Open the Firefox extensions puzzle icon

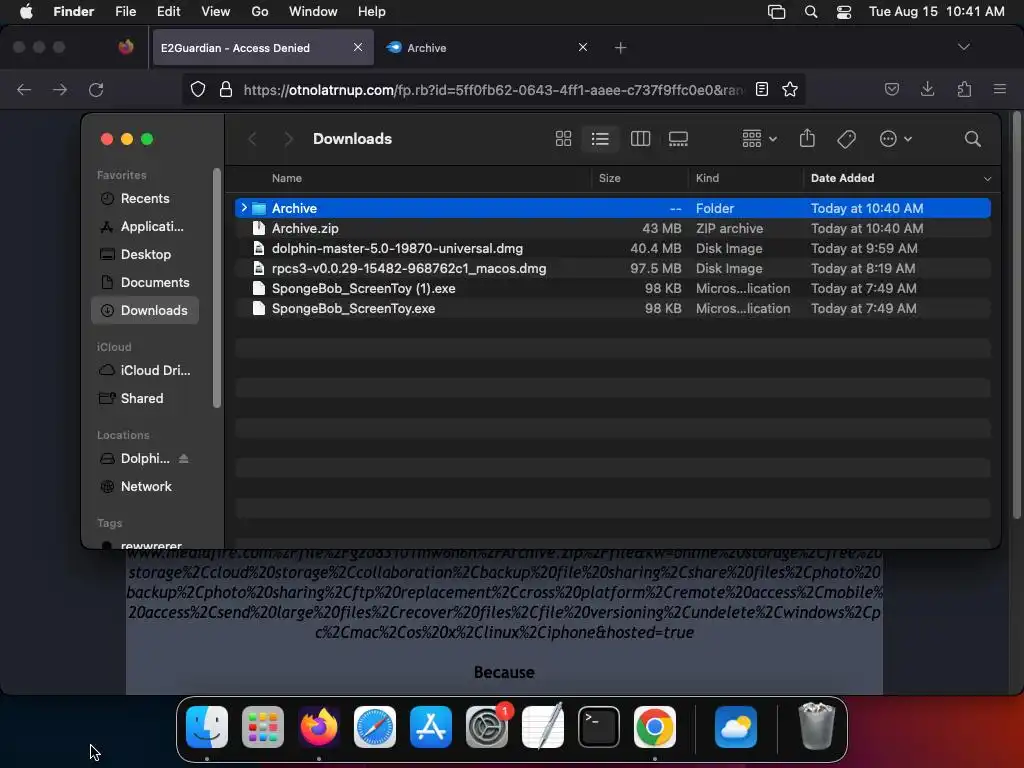(x=964, y=89)
